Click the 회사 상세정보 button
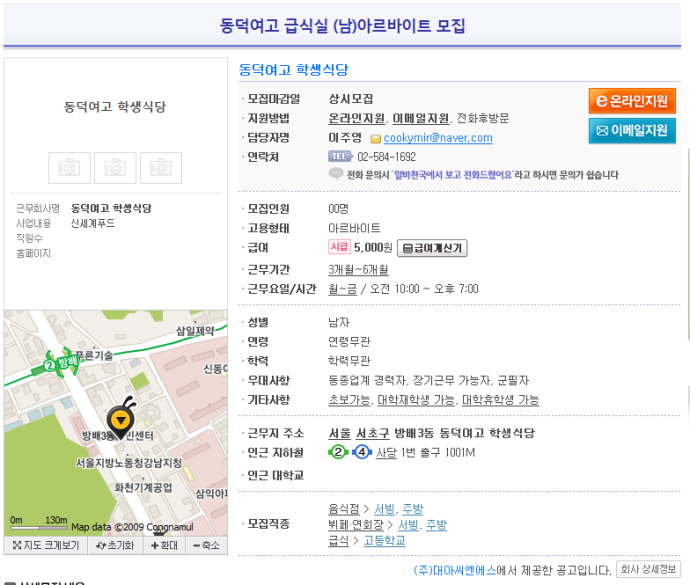The width and height of the screenshot is (690, 585). 648,569
